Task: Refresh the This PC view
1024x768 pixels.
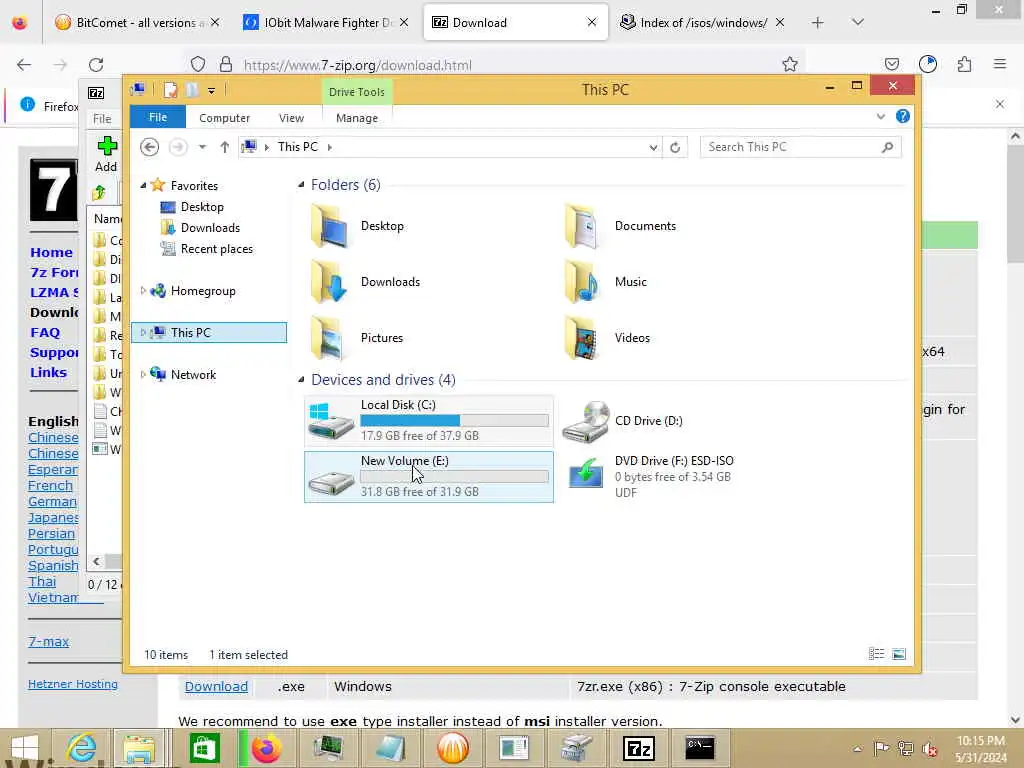Action: 675,148
